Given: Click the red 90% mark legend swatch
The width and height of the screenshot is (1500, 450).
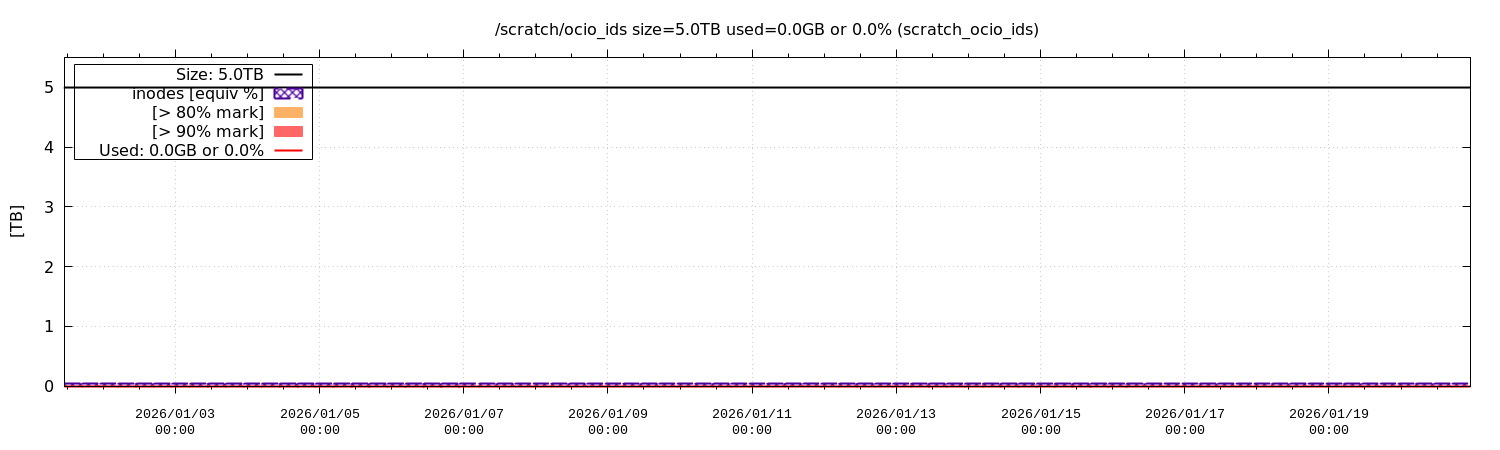Looking at the screenshot, I should click(x=288, y=132).
